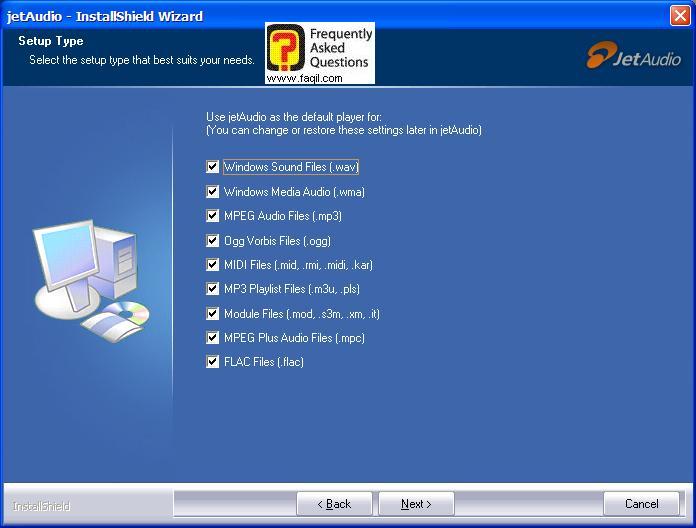Image resolution: width=696 pixels, height=528 pixels.
Task: Uncheck MP3 Playlist Files (.m3u, .pls)
Action: pyautogui.click(x=212, y=289)
